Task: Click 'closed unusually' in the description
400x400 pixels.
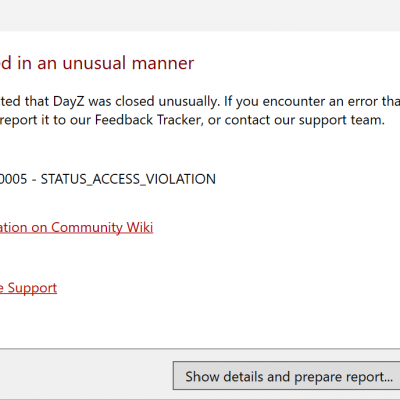Action: point(167,101)
